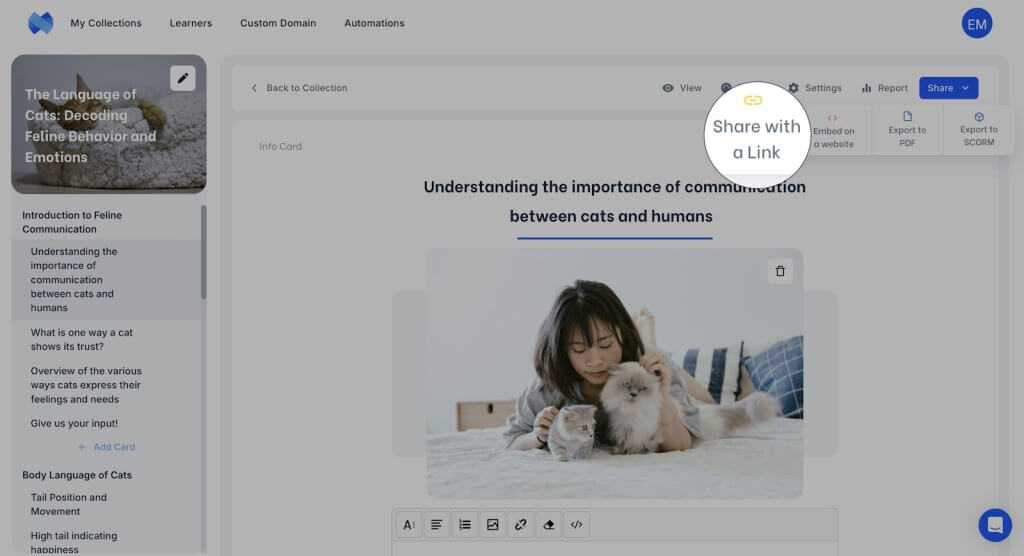Toggle the code view icon
1024x556 pixels.
576,524
